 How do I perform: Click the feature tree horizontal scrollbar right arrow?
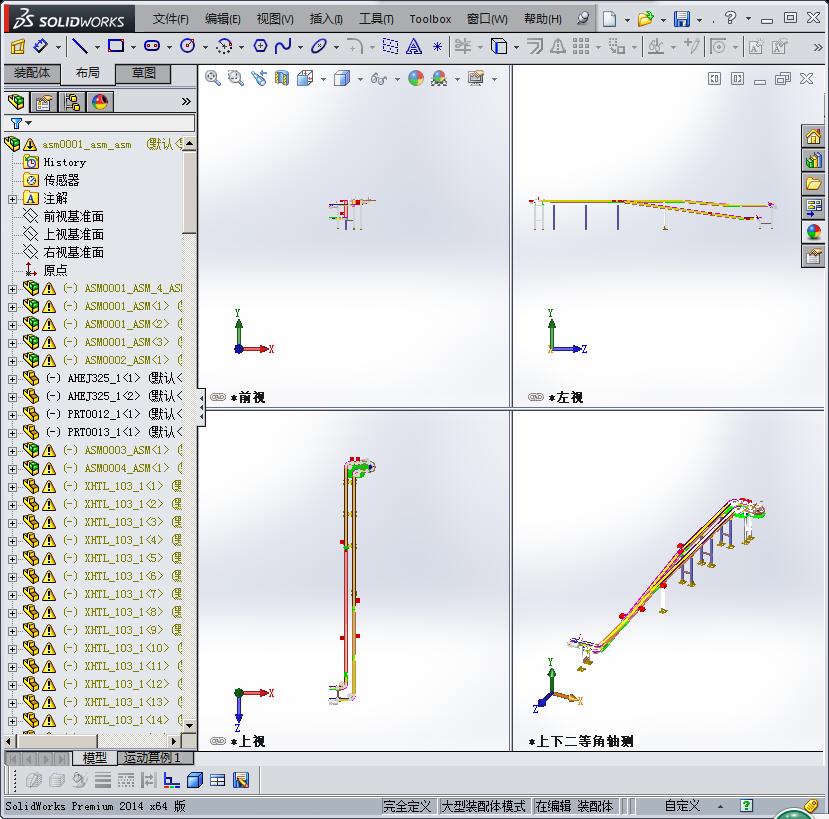pos(174,741)
